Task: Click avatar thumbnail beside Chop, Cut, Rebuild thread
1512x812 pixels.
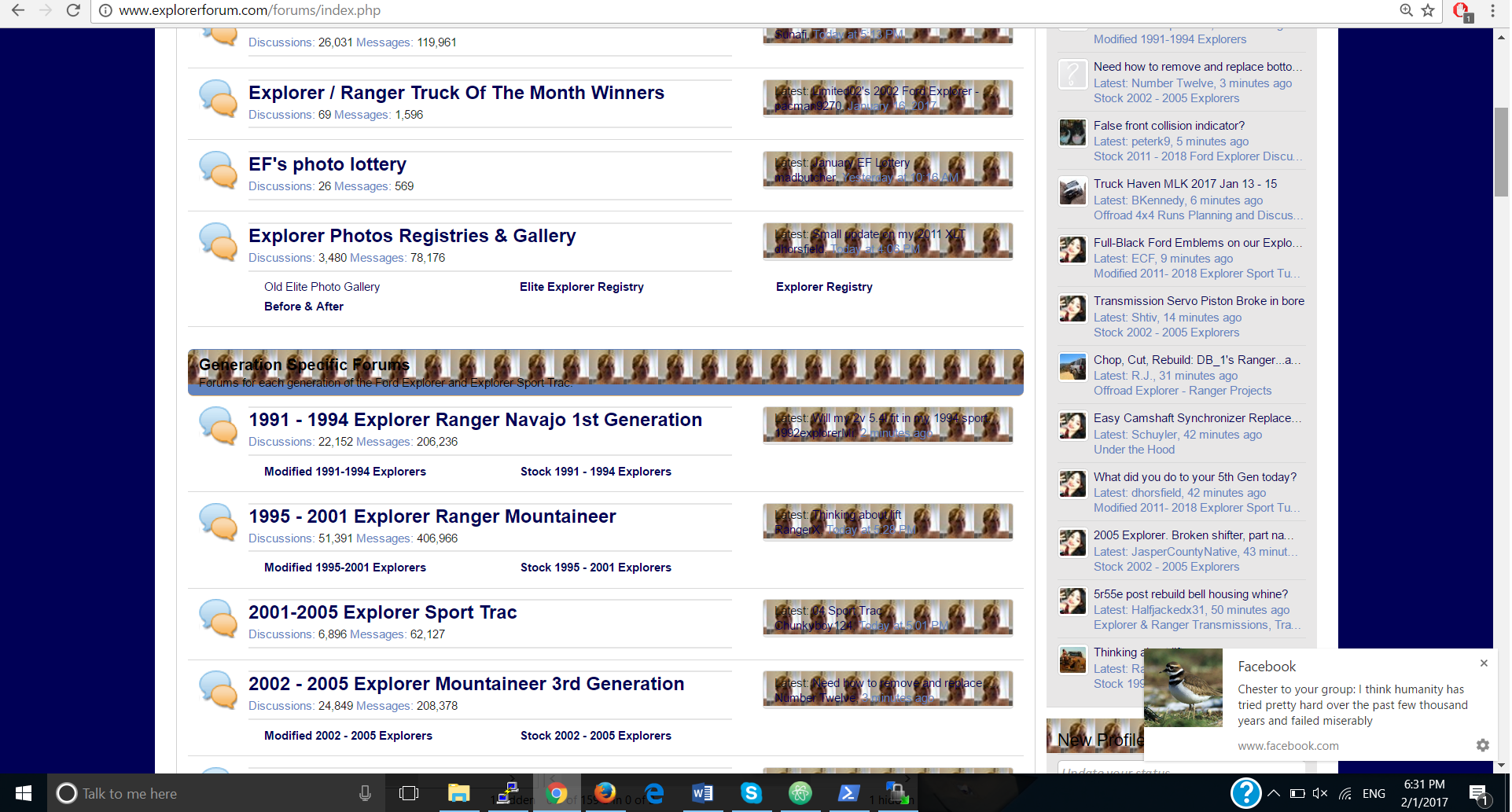Action: [x=1072, y=367]
